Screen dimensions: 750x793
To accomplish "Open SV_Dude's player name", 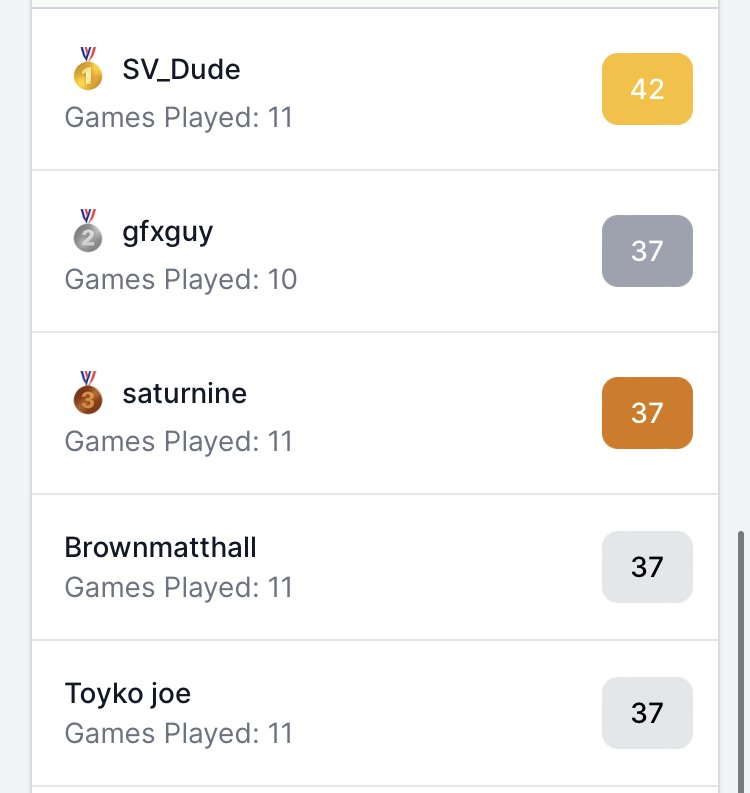I will click(181, 69).
